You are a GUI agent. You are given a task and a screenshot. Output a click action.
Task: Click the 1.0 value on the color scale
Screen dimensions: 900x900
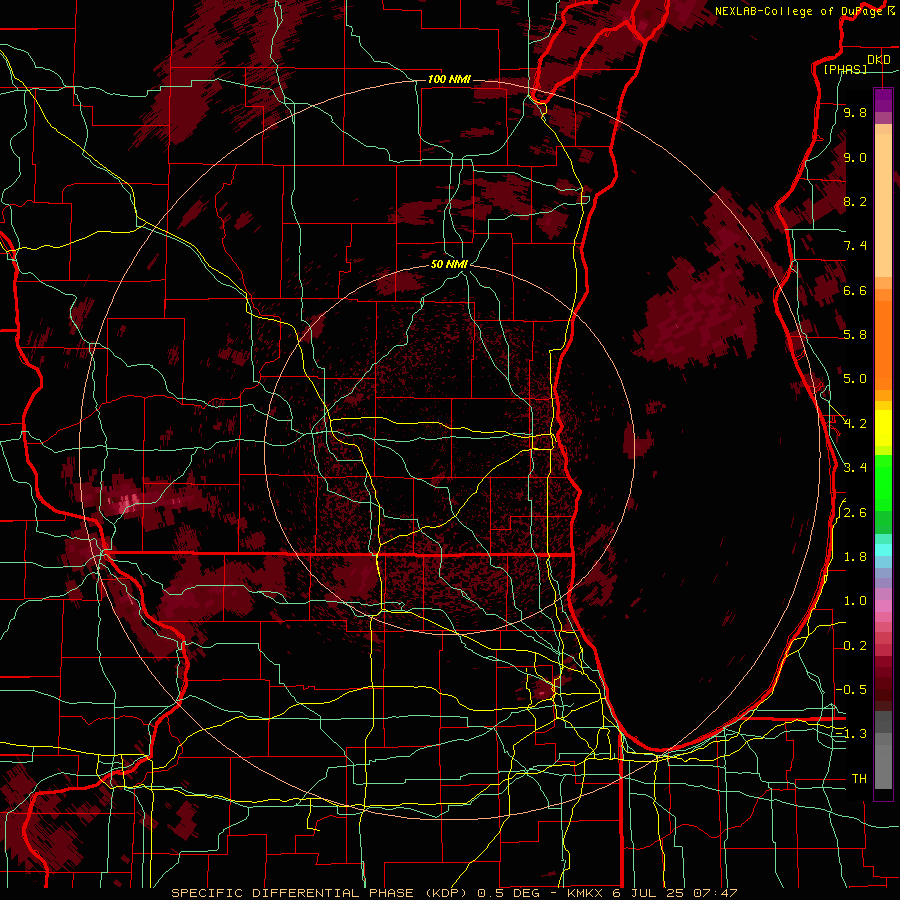[855, 601]
